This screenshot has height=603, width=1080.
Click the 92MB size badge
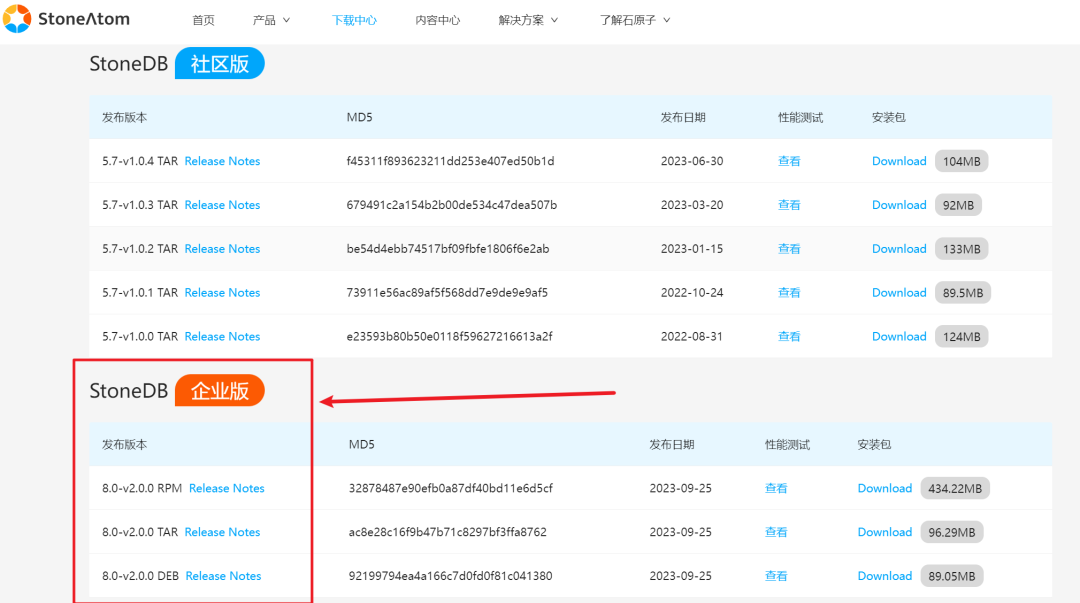pyautogui.click(x=958, y=205)
